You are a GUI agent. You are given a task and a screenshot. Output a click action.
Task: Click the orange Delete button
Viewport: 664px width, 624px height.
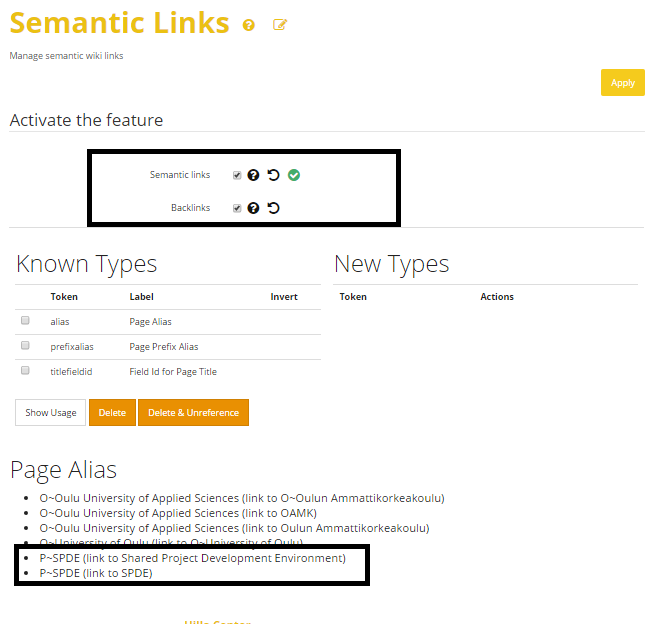[112, 412]
